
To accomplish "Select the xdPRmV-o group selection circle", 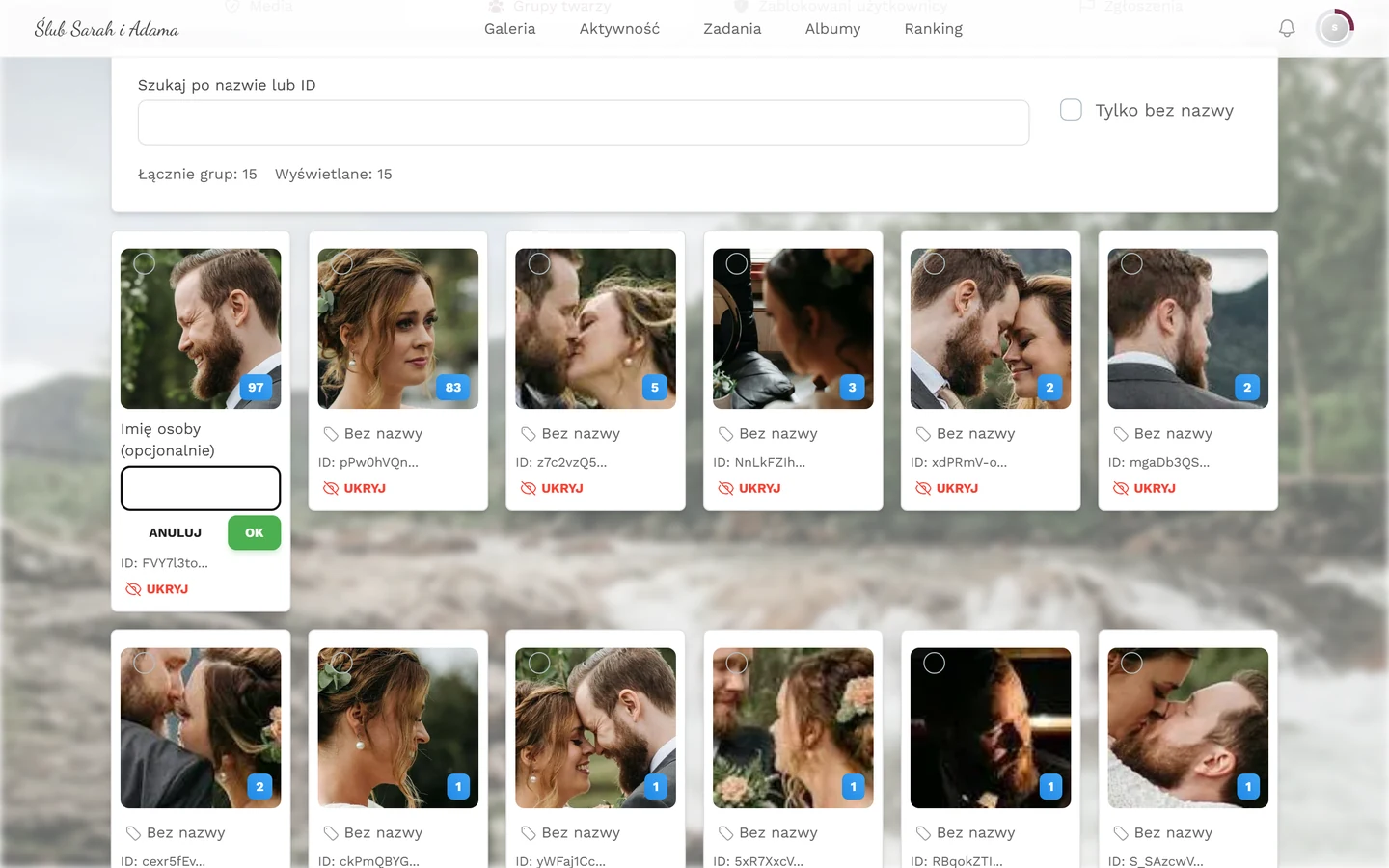I will [934, 264].
